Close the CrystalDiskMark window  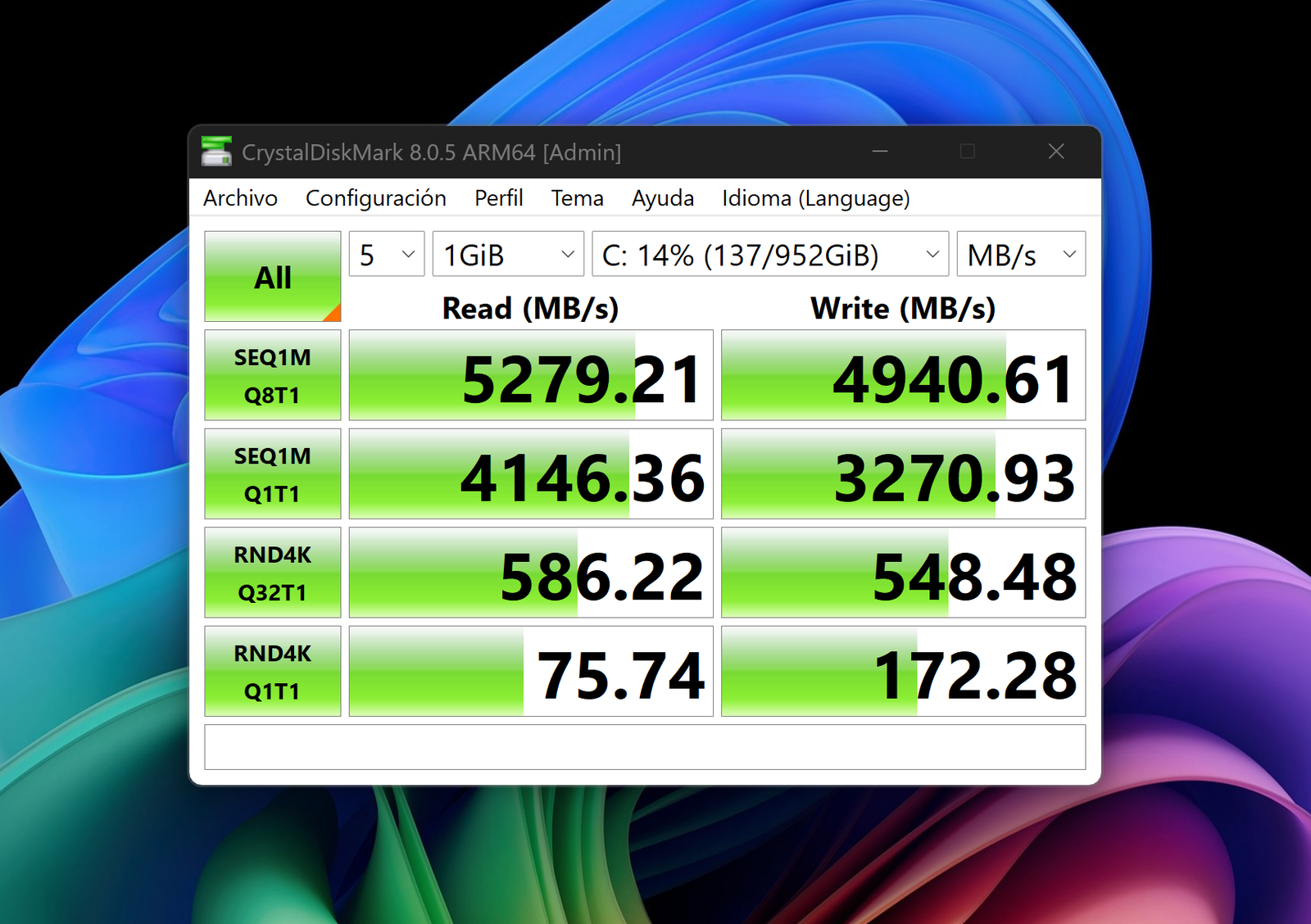click(x=1056, y=152)
